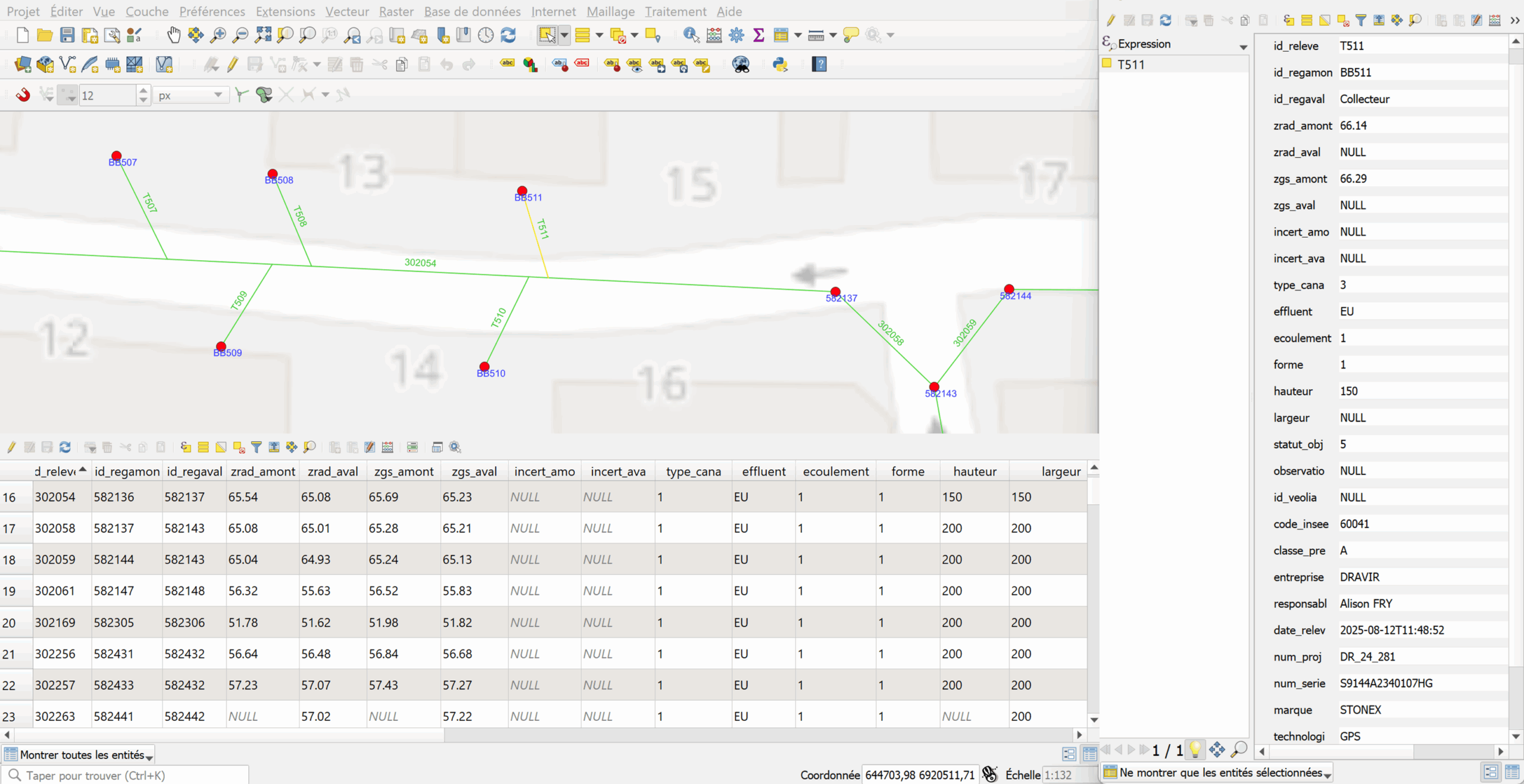The image size is (1524, 784).
Task: Click 'Montrer toutes les entités' button
Action: coord(79,754)
